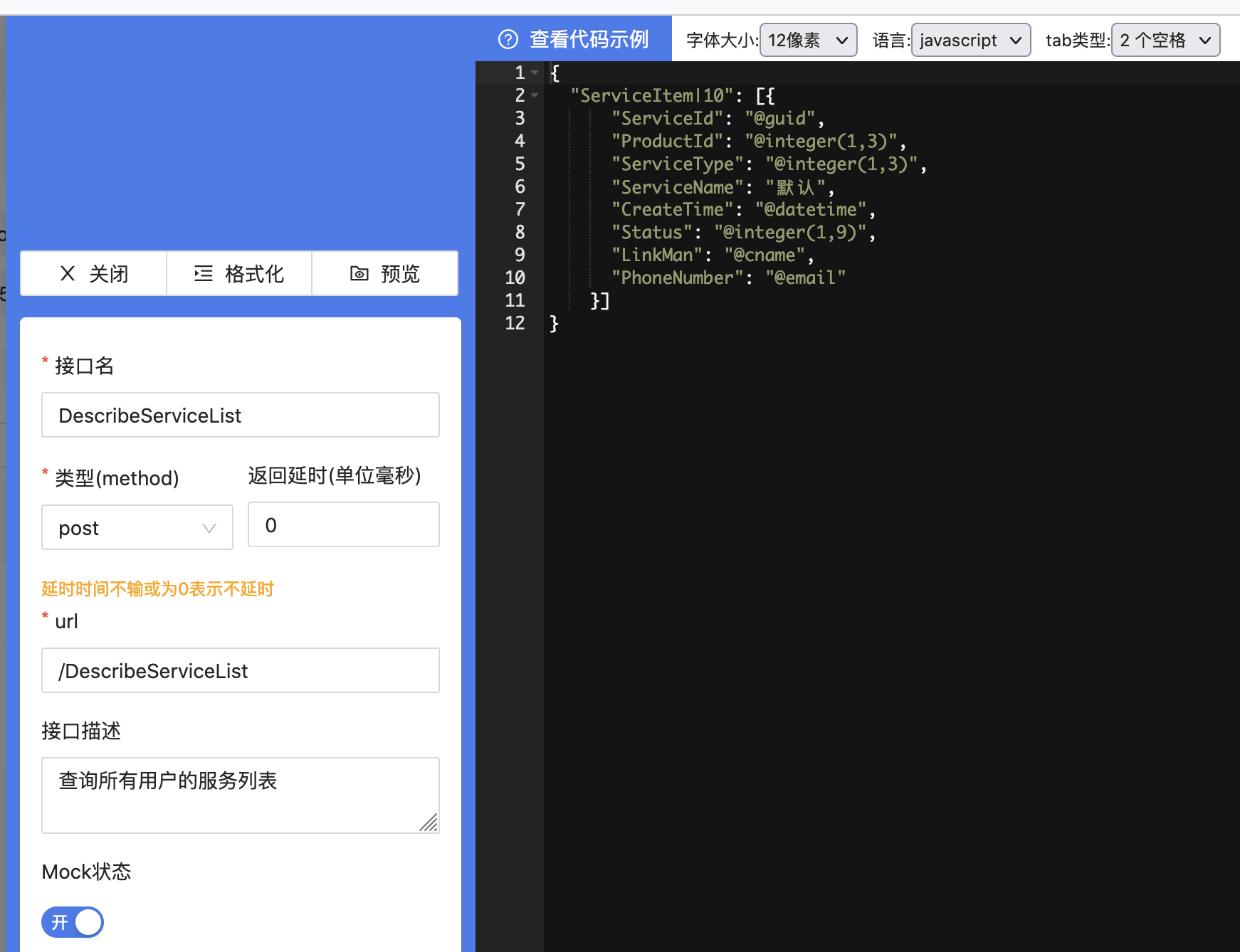Click the 延时时间不输或为0表示不延时 hint text
The image size is (1240, 952).
click(x=158, y=589)
